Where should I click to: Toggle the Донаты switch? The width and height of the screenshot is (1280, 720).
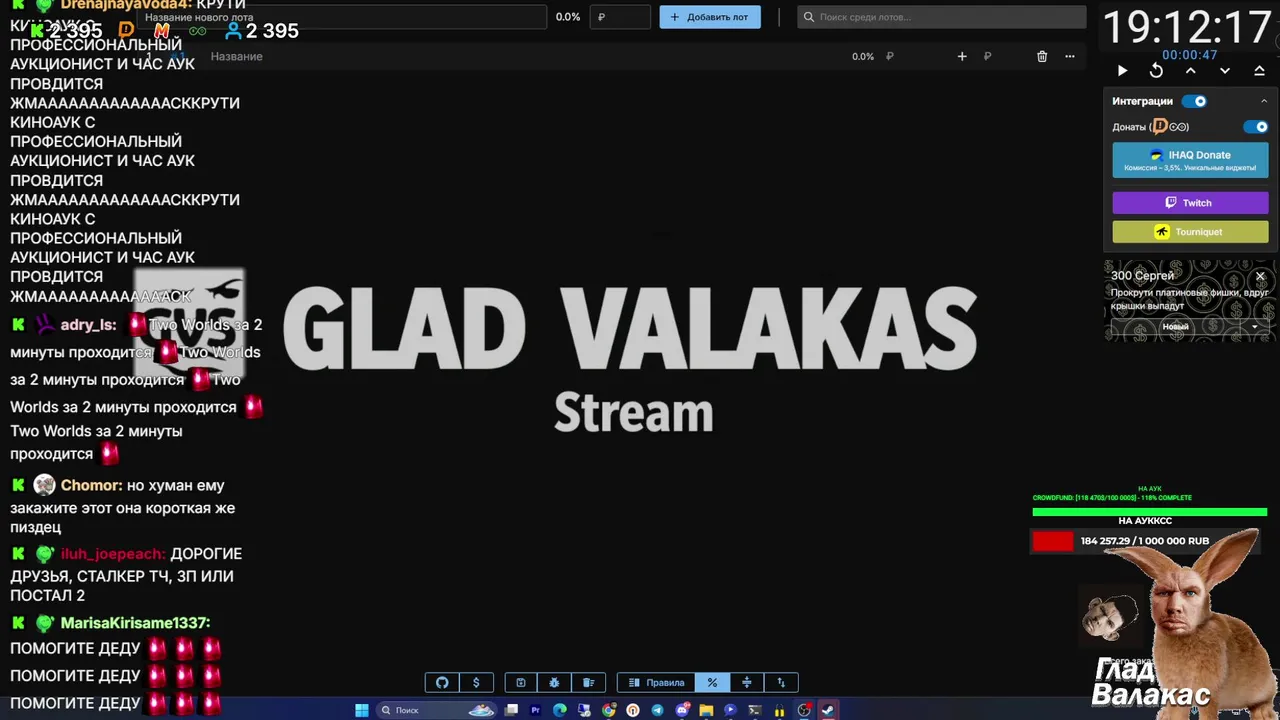pyautogui.click(x=1255, y=127)
